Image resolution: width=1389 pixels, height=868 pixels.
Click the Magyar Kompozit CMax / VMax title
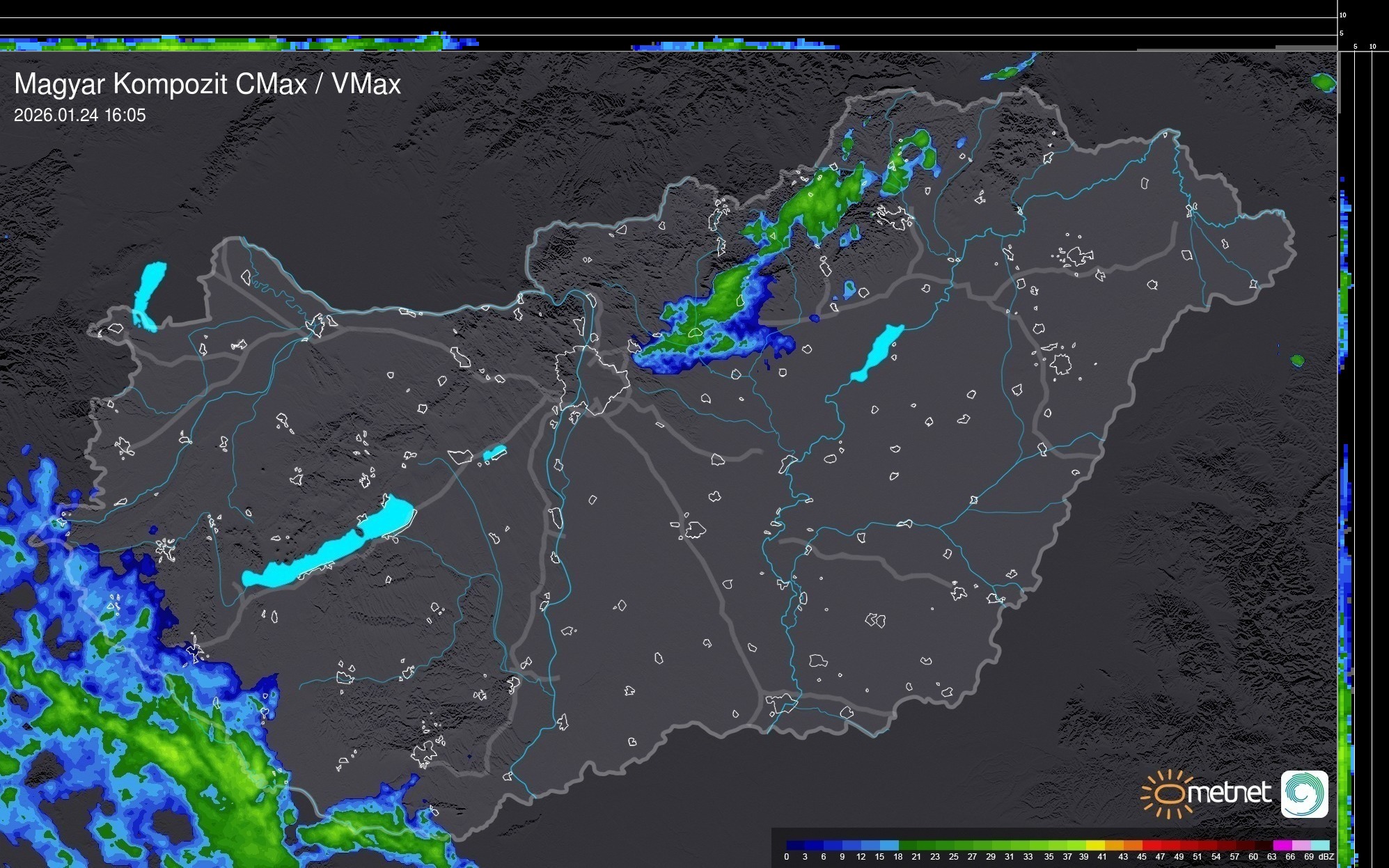tap(207, 84)
